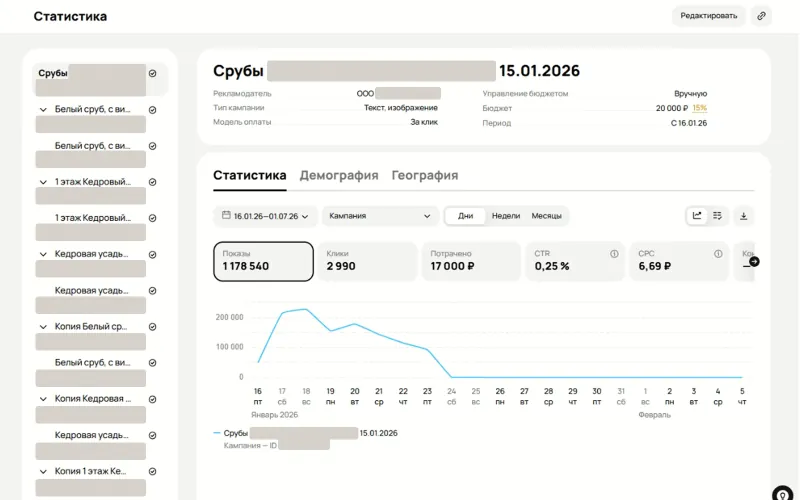Select the Показы metric card

point(263,261)
